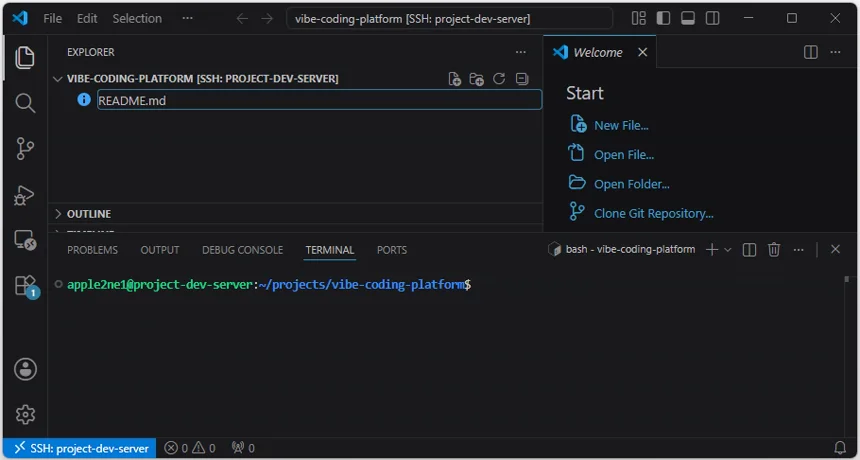The height and width of the screenshot is (460, 860).
Task: Go forward with the right arrow
Action: point(267,19)
